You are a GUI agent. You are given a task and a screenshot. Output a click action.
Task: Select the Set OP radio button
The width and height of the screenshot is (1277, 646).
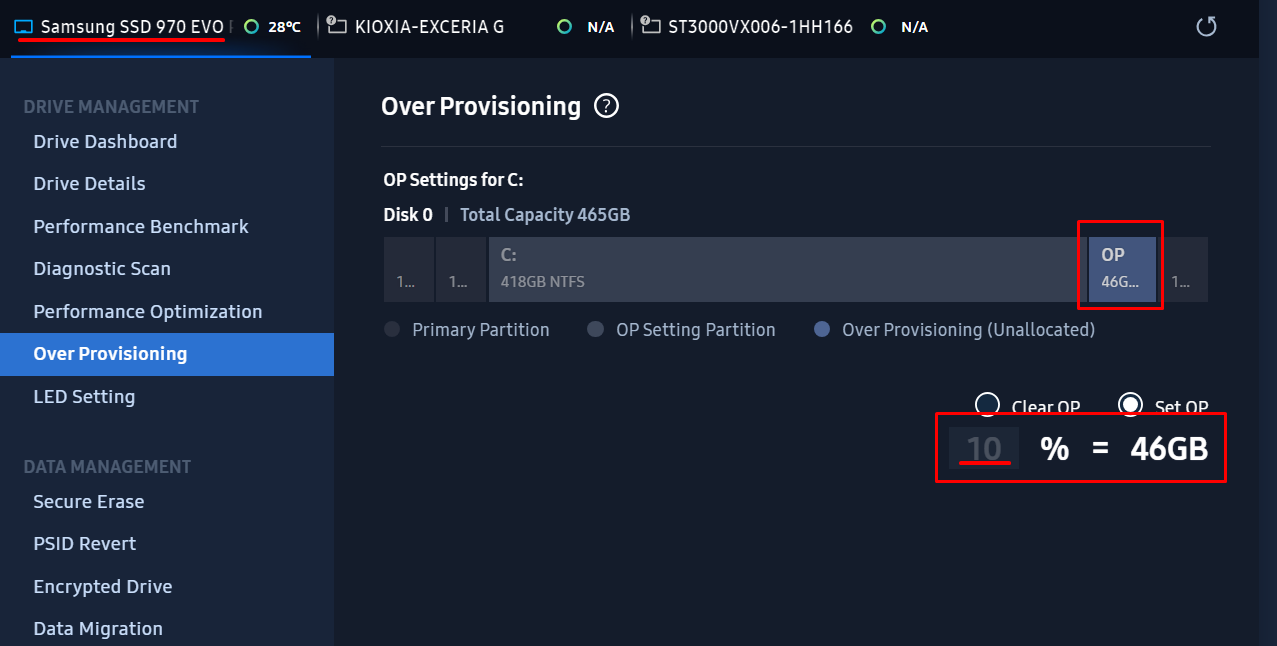click(x=1130, y=405)
